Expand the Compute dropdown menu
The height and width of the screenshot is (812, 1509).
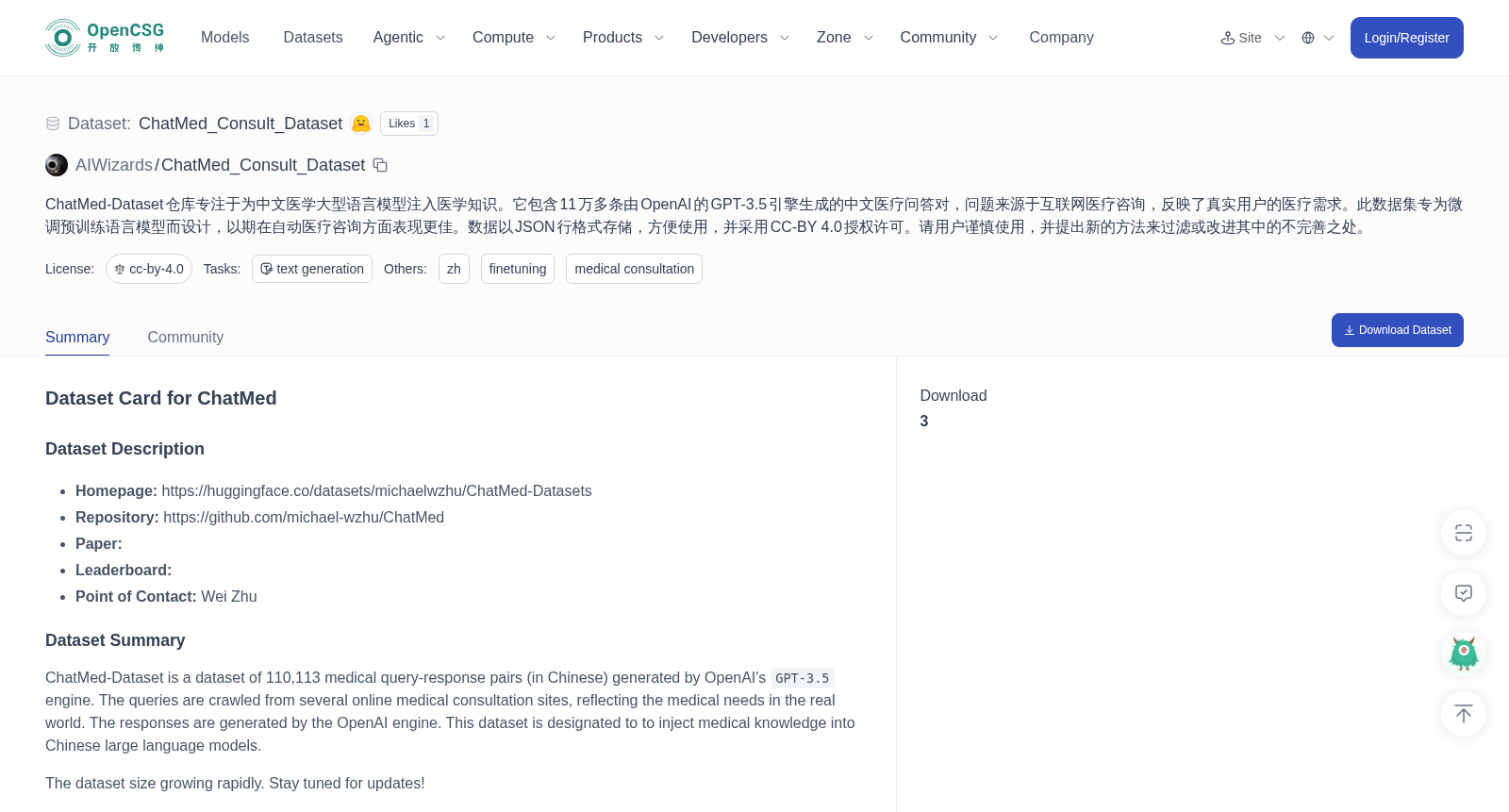514,38
